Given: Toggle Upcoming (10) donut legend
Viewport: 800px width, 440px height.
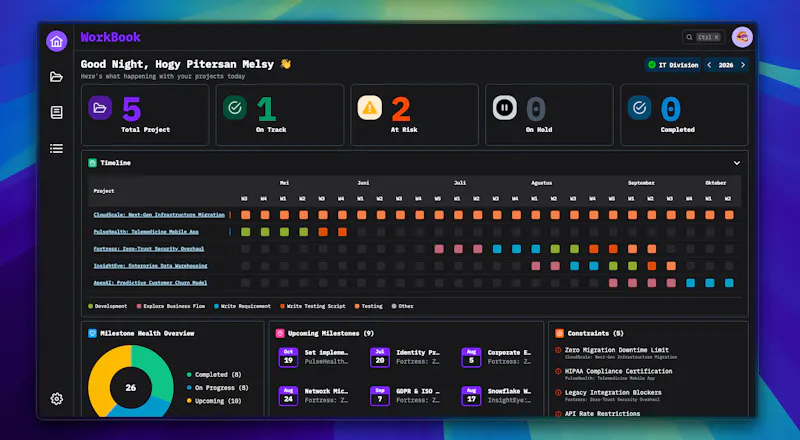Looking at the screenshot, I should (214, 401).
